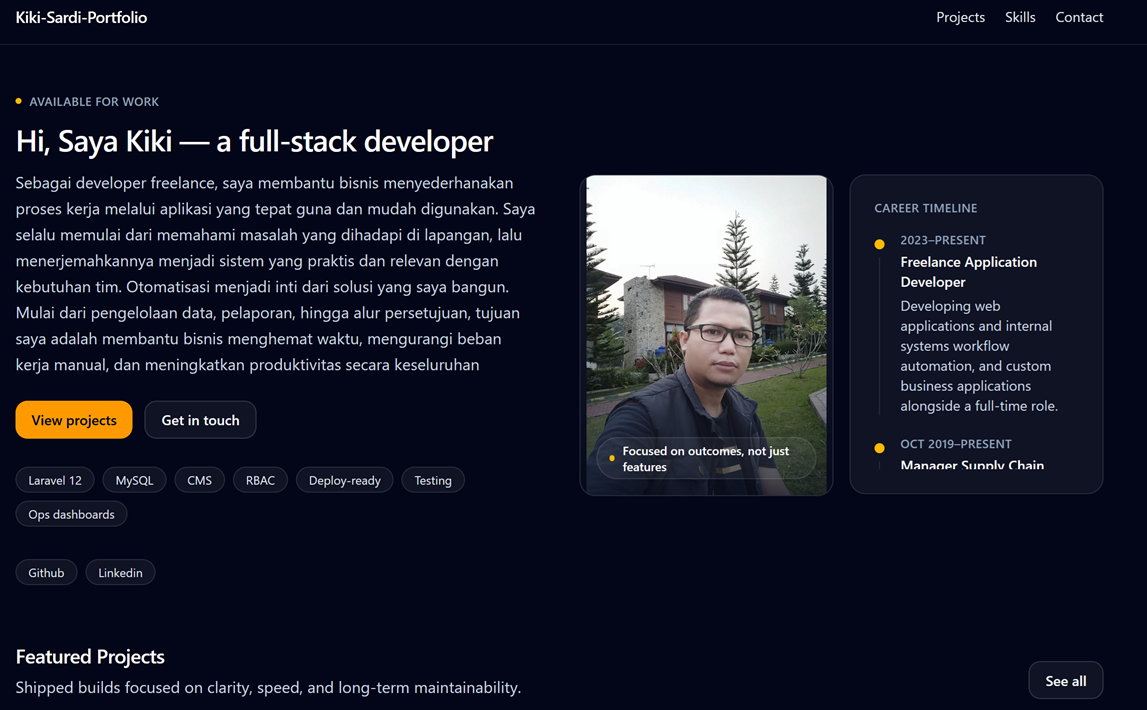The image size is (1147, 710).
Task: Click the View projects button
Action: tap(73, 419)
